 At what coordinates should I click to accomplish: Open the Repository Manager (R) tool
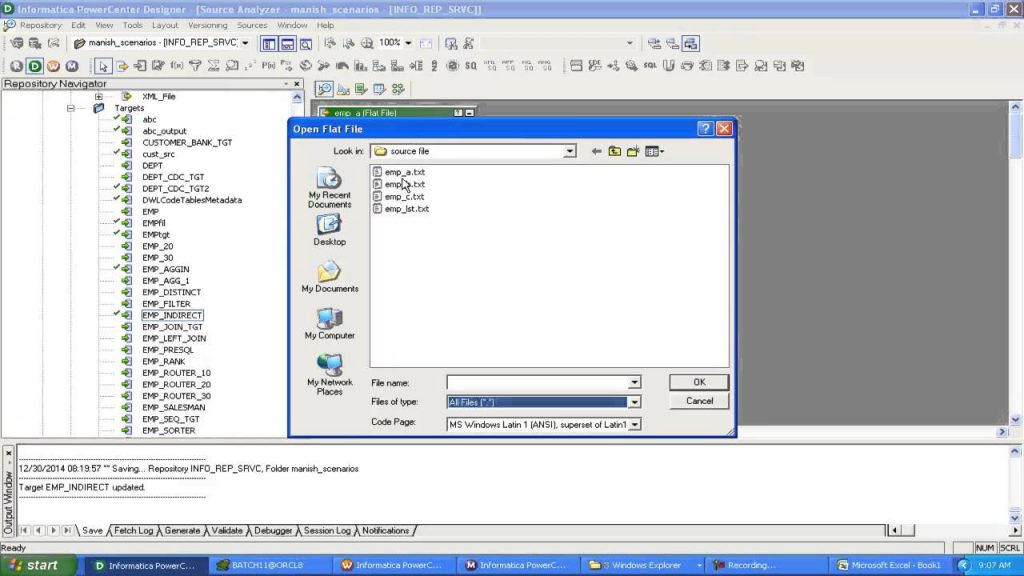pos(16,66)
